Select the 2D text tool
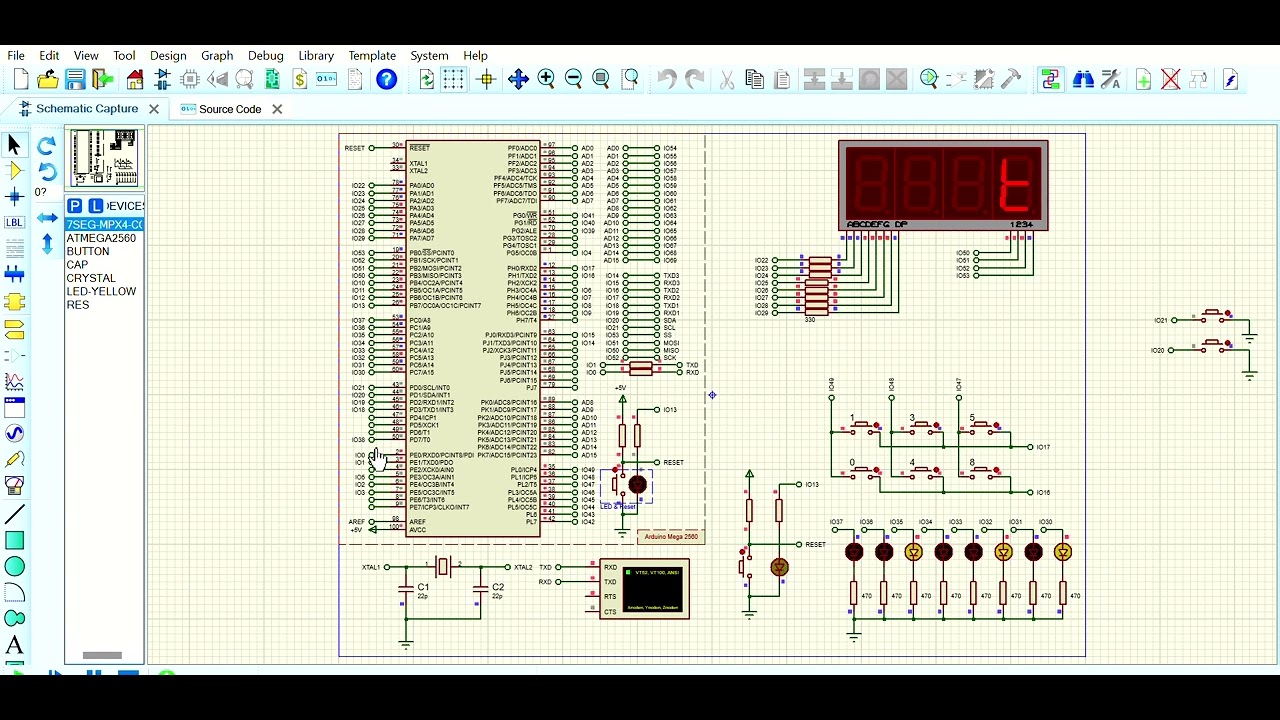 [14, 645]
